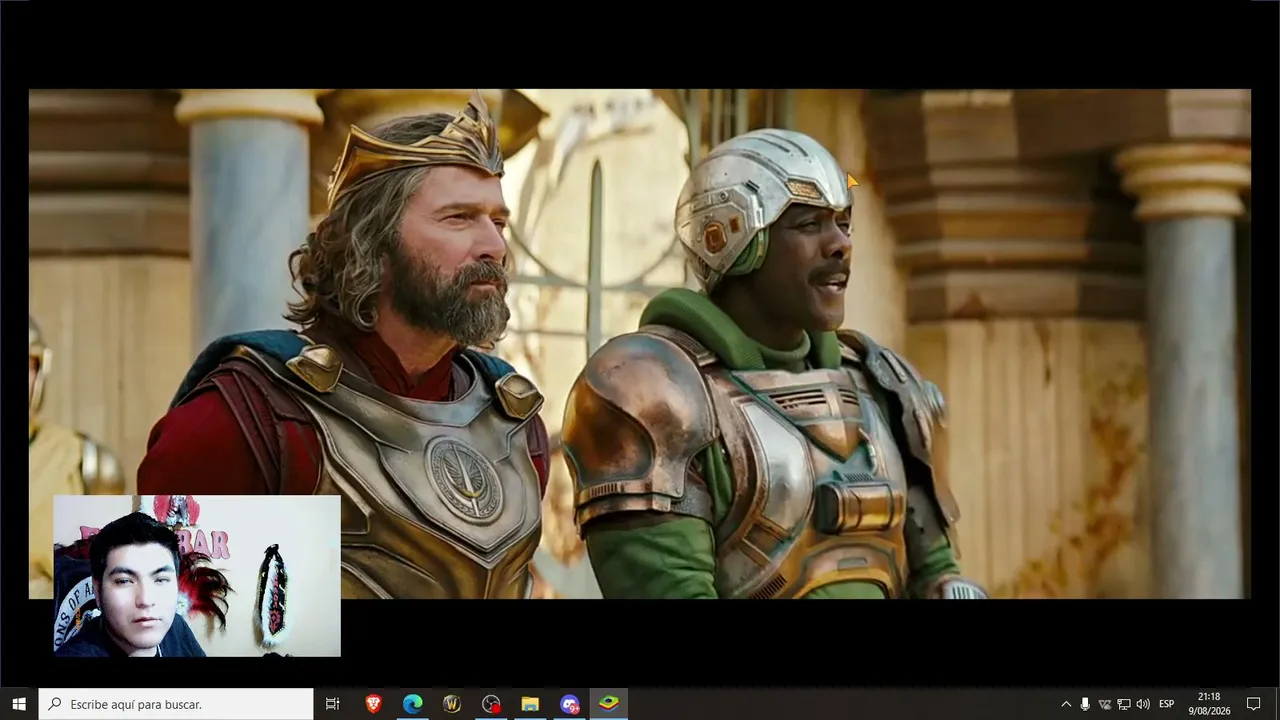Switch to Microsoft Edge in the taskbar
The image size is (1280, 720).
pyautogui.click(x=412, y=704)
